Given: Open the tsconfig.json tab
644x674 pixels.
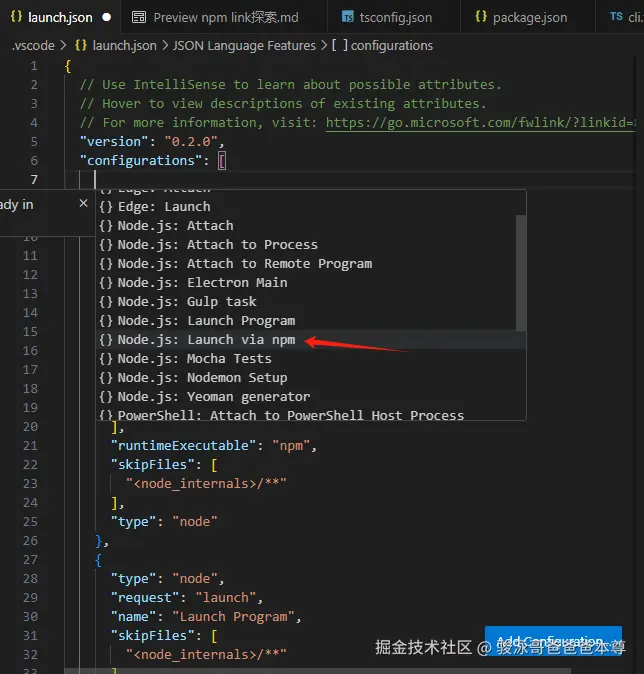Looking at the screenshot, I should click(393, 17).
